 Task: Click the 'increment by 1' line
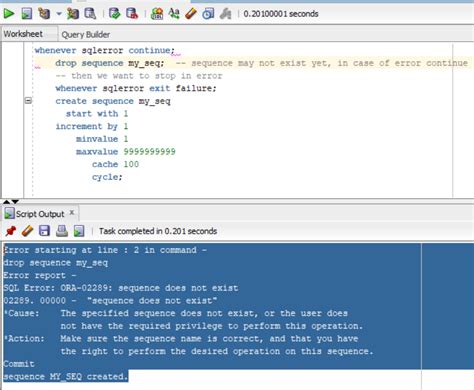(x=92, y=126)
